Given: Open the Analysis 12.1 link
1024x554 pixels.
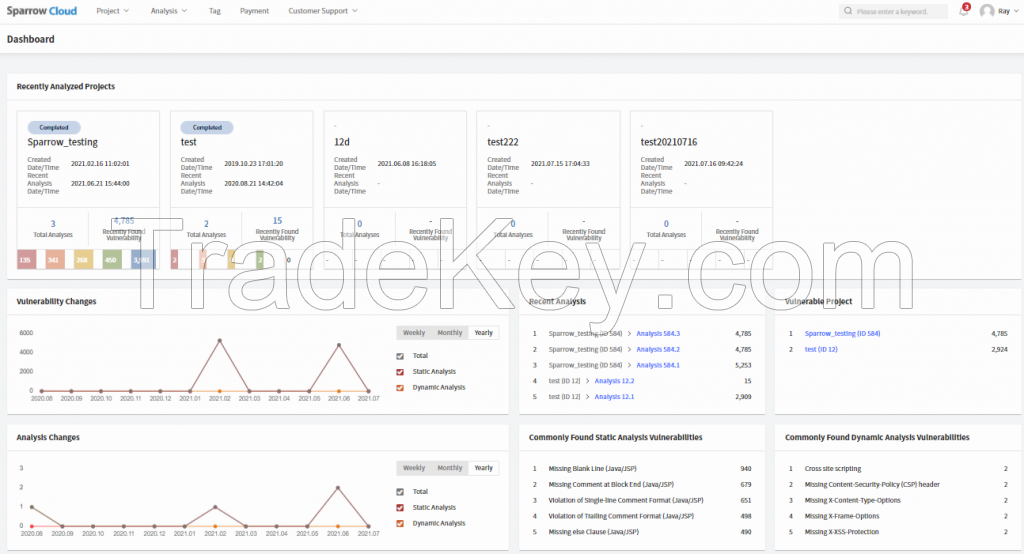Looking at the screenshot, I should coord(614,397).
